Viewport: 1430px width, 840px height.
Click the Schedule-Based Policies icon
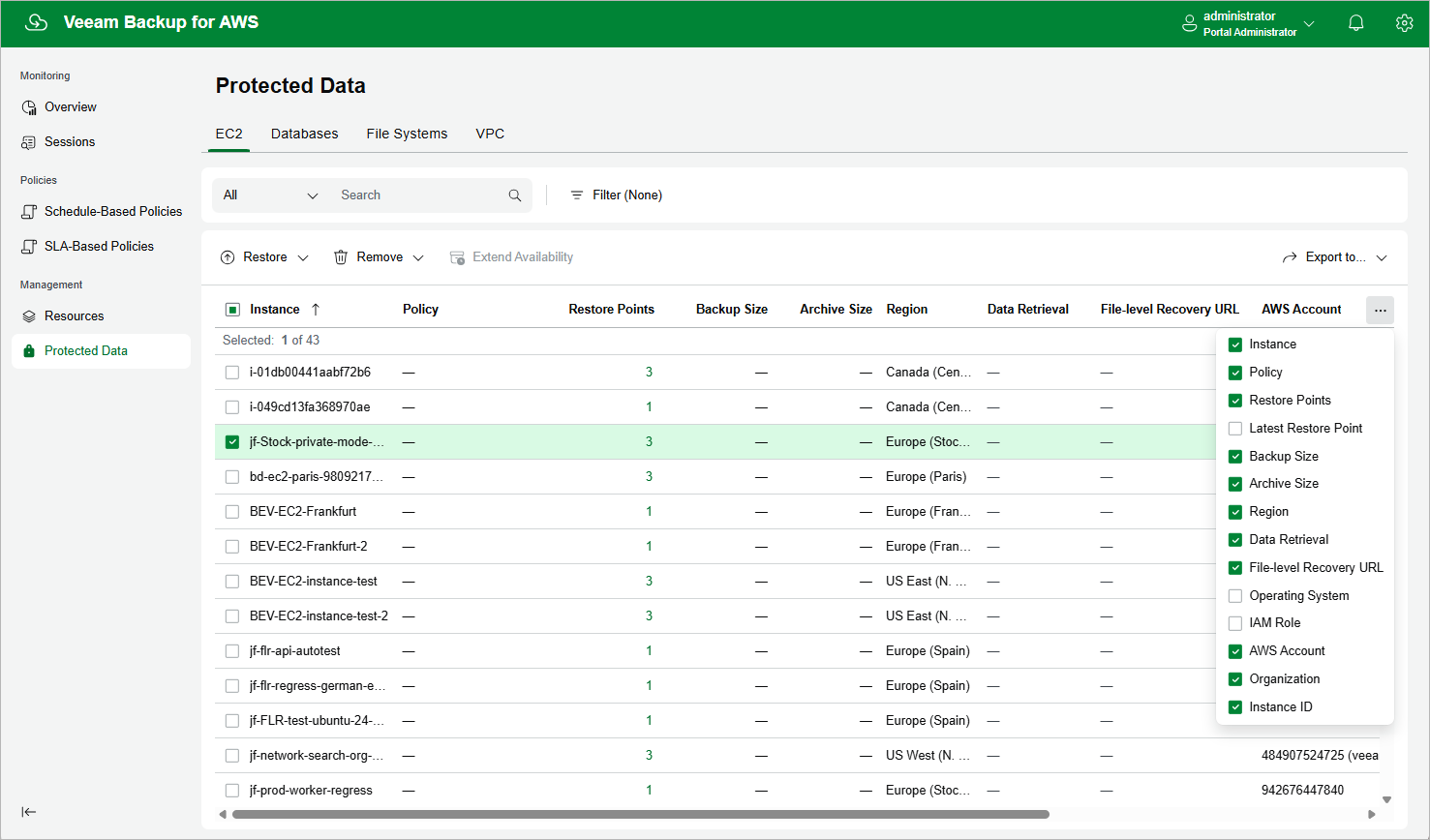coord(29,212)
